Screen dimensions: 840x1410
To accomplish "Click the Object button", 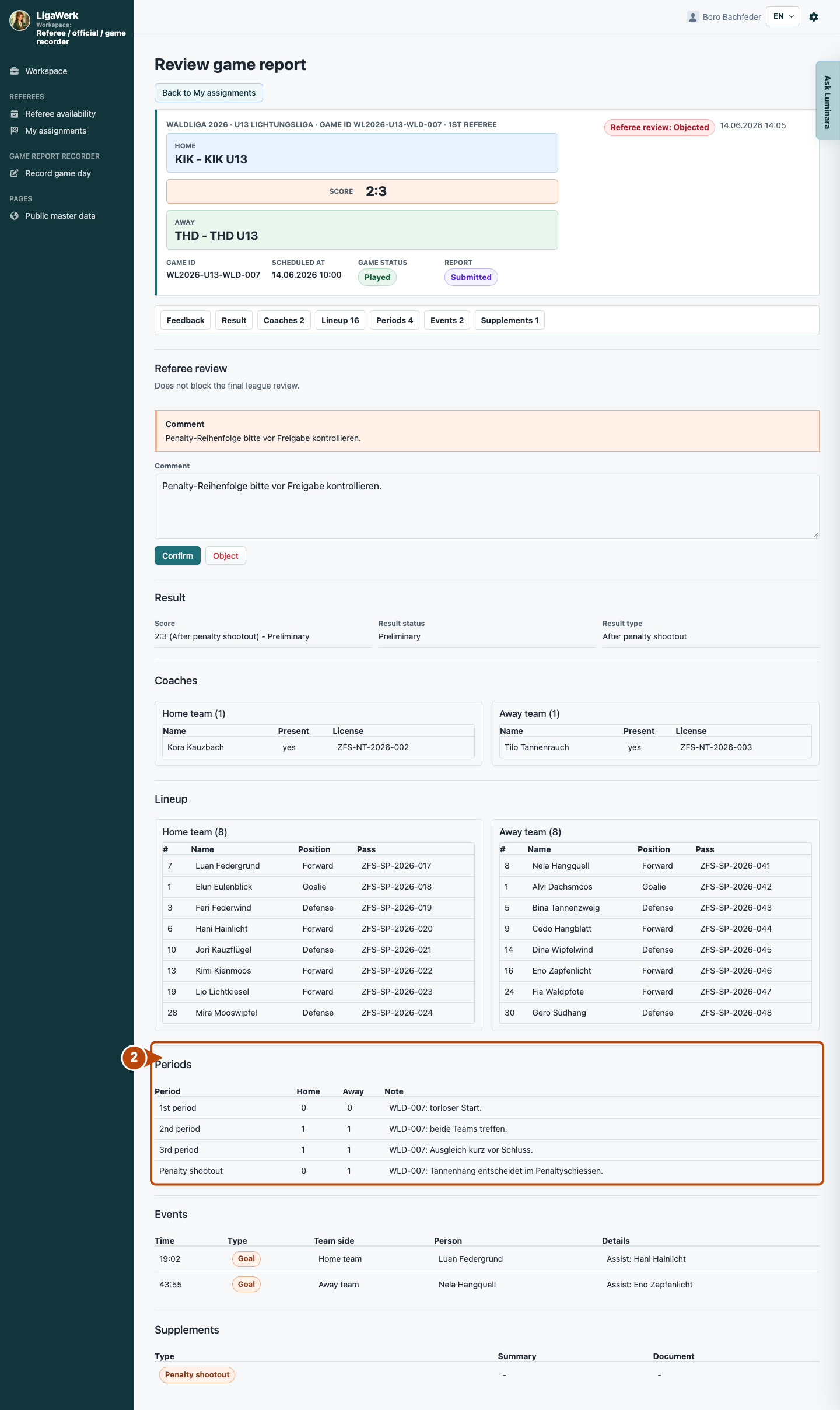I will (226, 556).
